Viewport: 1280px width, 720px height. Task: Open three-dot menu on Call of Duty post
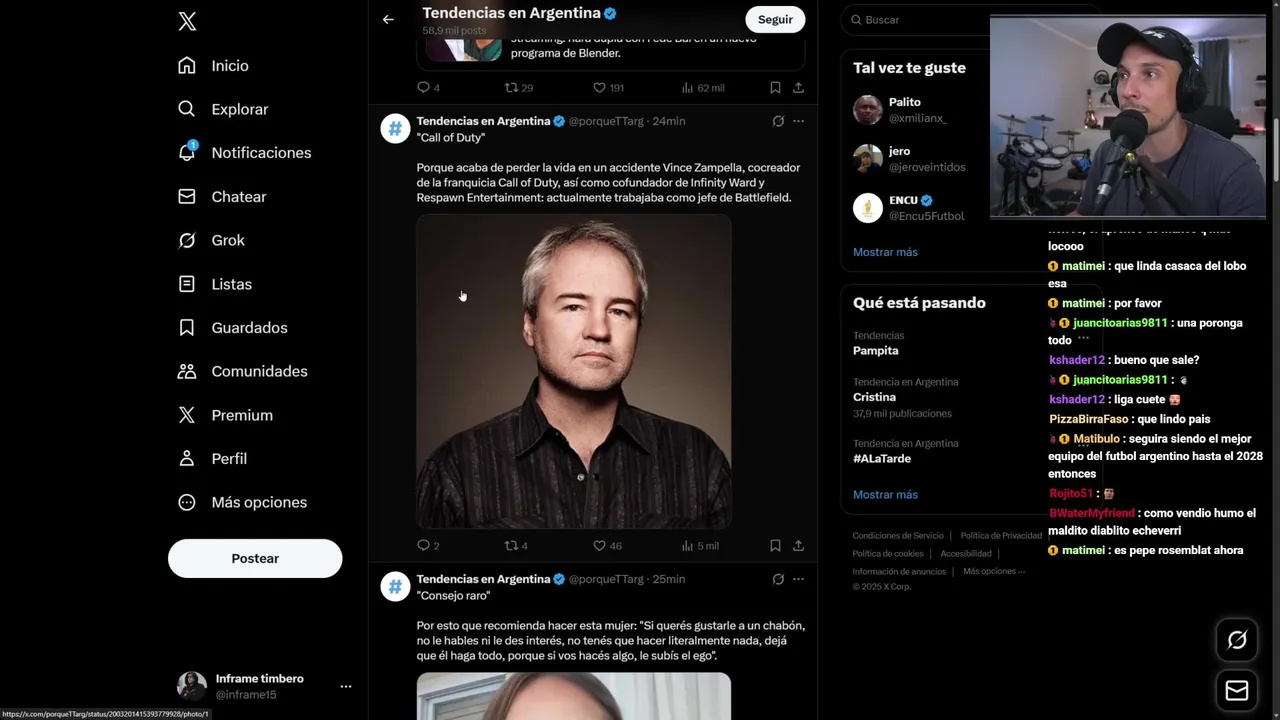pyautogui.click(x=798, y=121)
